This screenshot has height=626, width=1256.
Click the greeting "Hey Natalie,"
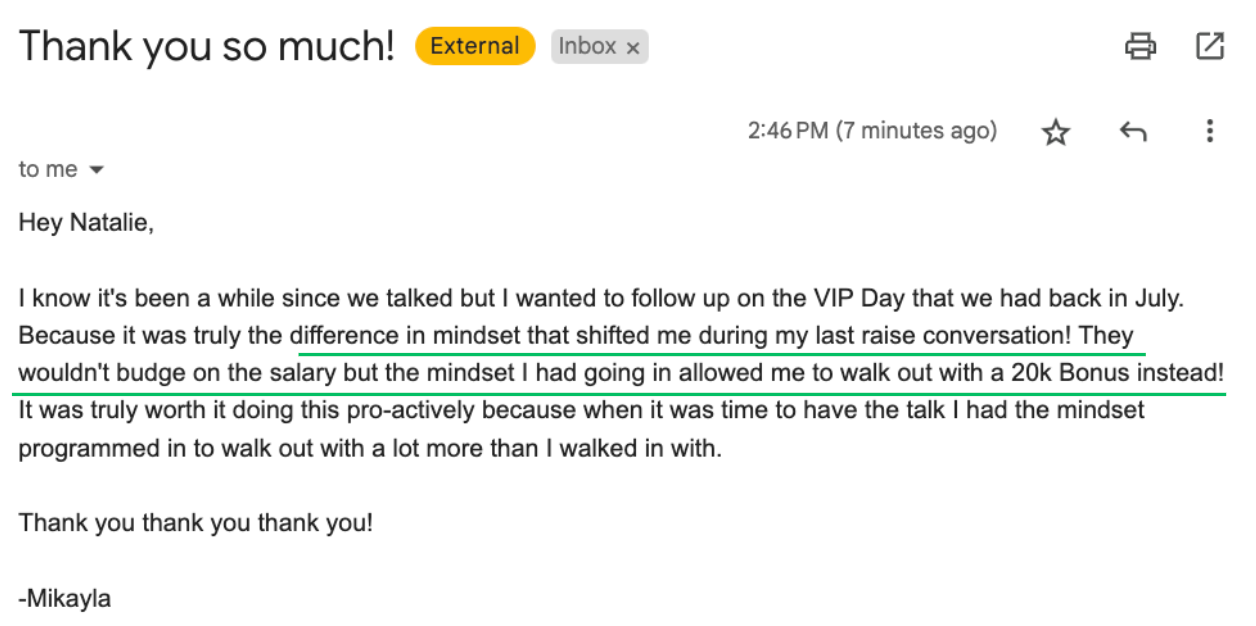(x=86, y=223)
